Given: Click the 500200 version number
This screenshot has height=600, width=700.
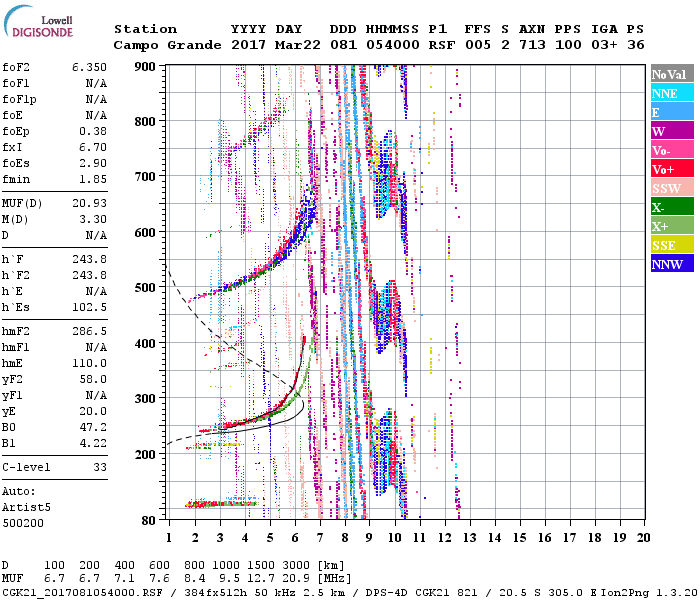Looking at the screenshot, I should (23, 524).
